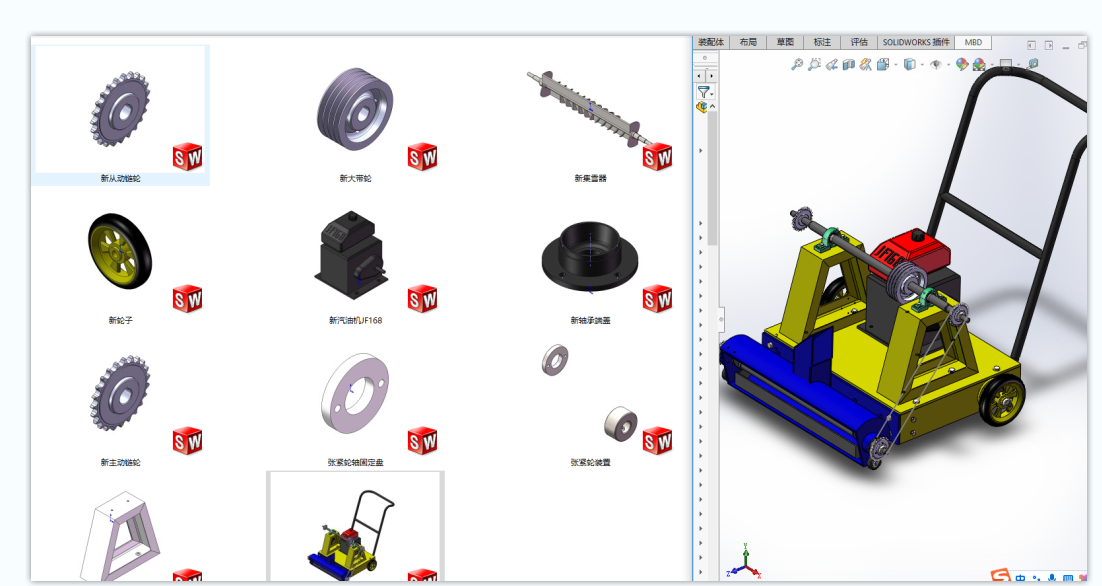The image size is (1102, 586).
Task: Select white trapezoid frame part thumbnail
Action: point(120,535)
